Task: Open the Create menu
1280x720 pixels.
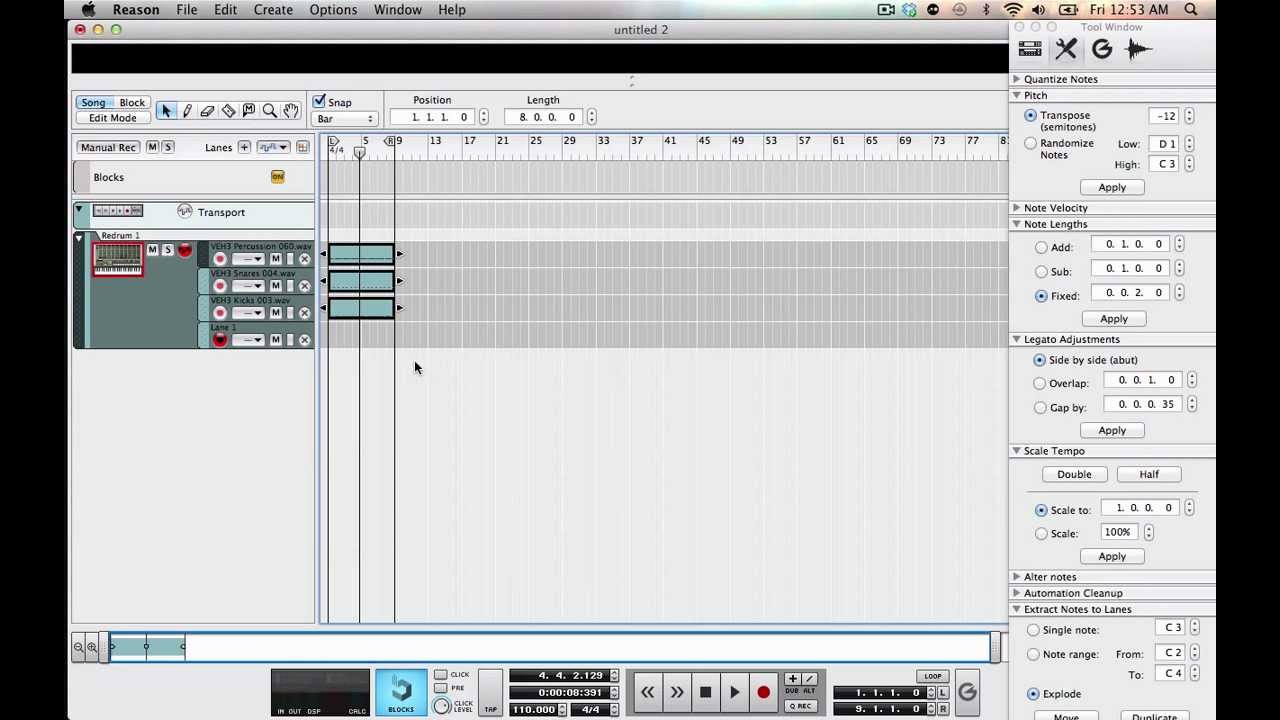Action: 273,10
